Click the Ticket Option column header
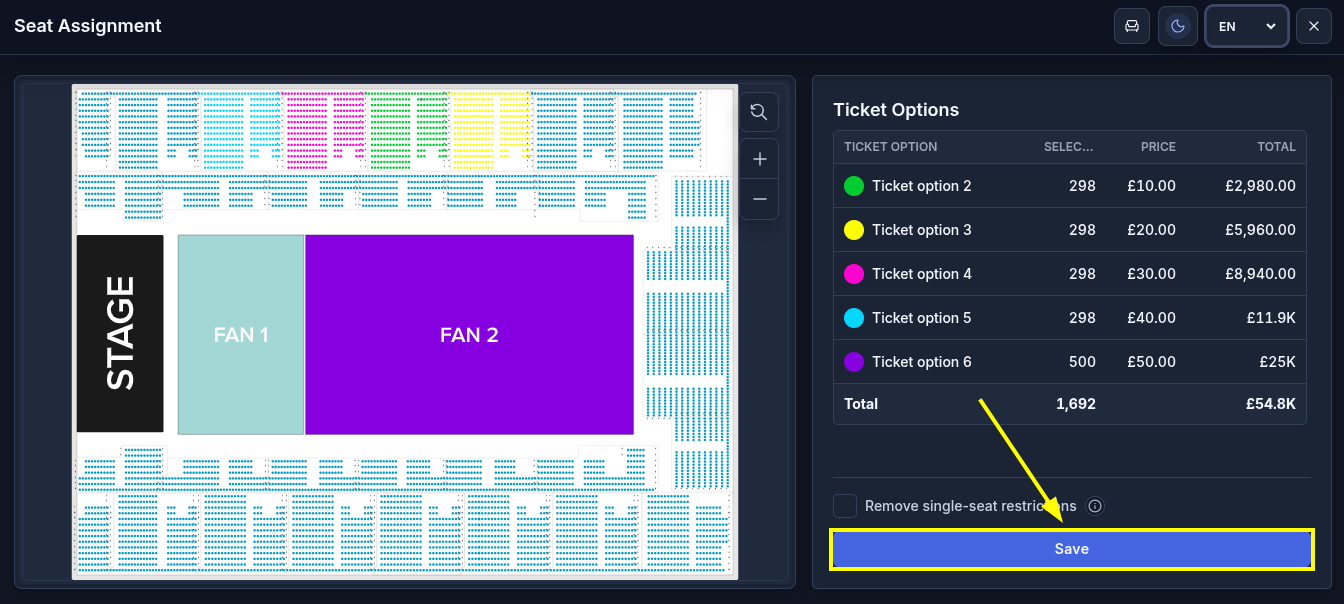Viewport: 1344px width, 604px height. point(891,147)
